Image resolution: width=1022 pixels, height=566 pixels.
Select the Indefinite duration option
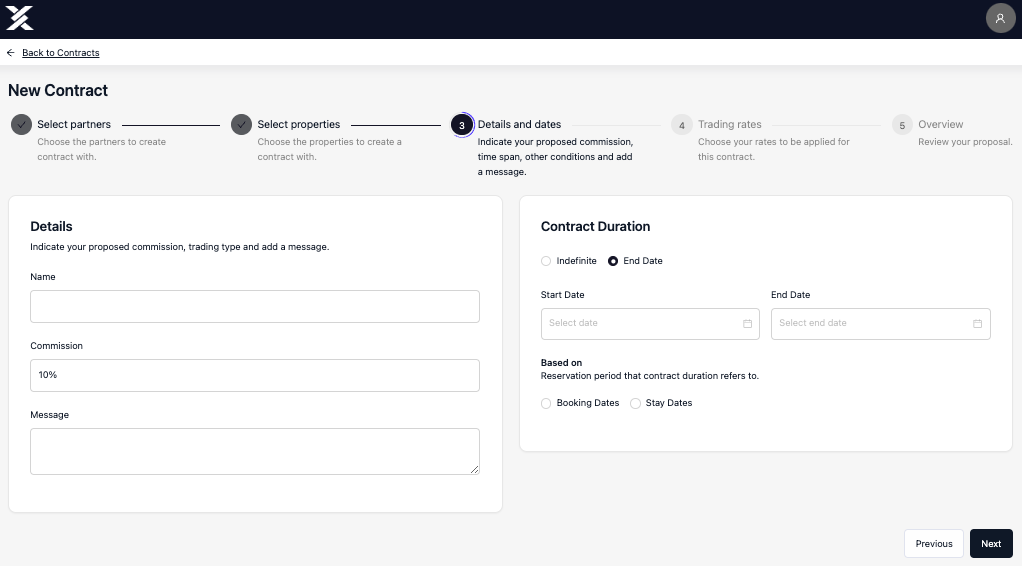tap(546, 261)
